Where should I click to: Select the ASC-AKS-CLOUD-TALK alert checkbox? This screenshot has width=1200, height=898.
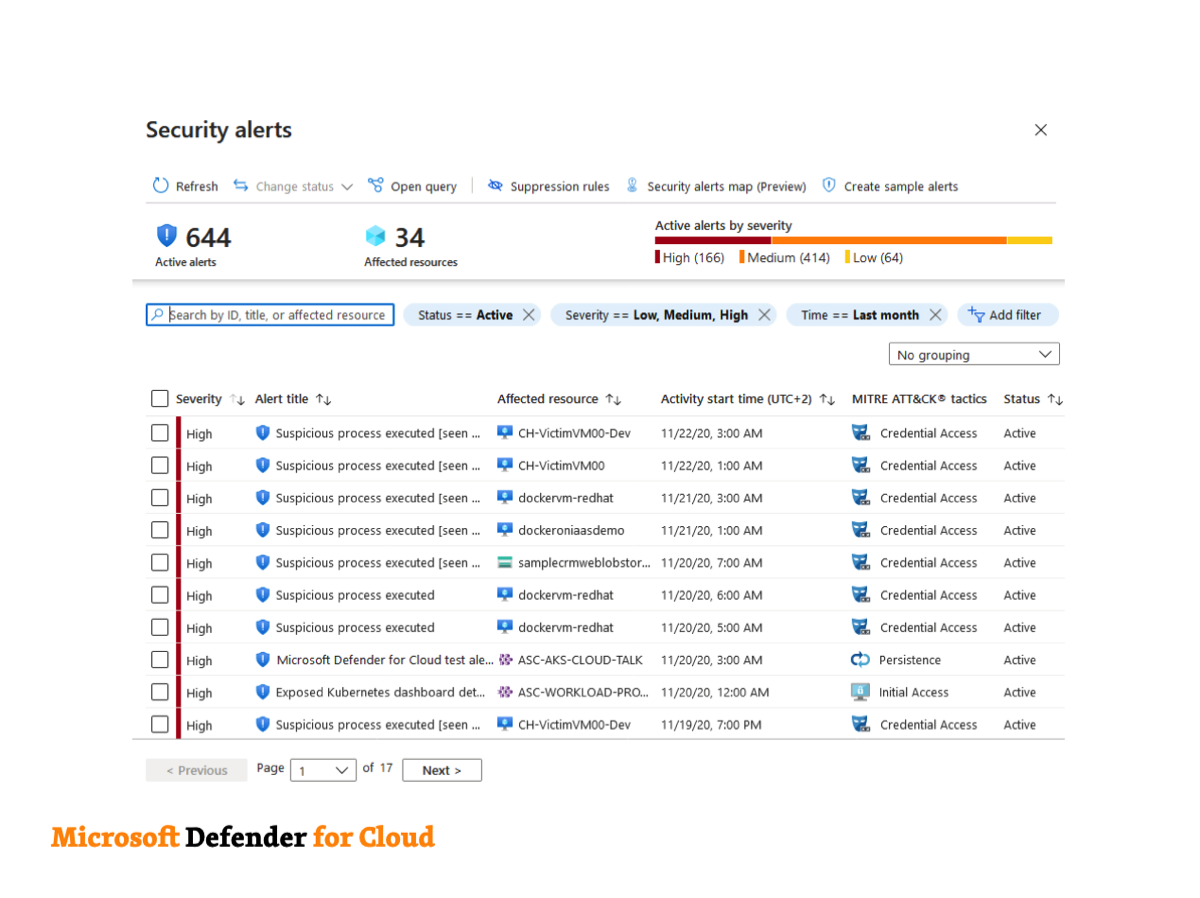[160, 660]
